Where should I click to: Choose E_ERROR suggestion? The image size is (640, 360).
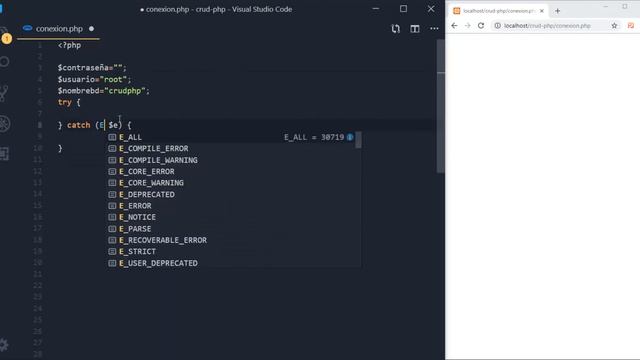[x=230, y=206]
